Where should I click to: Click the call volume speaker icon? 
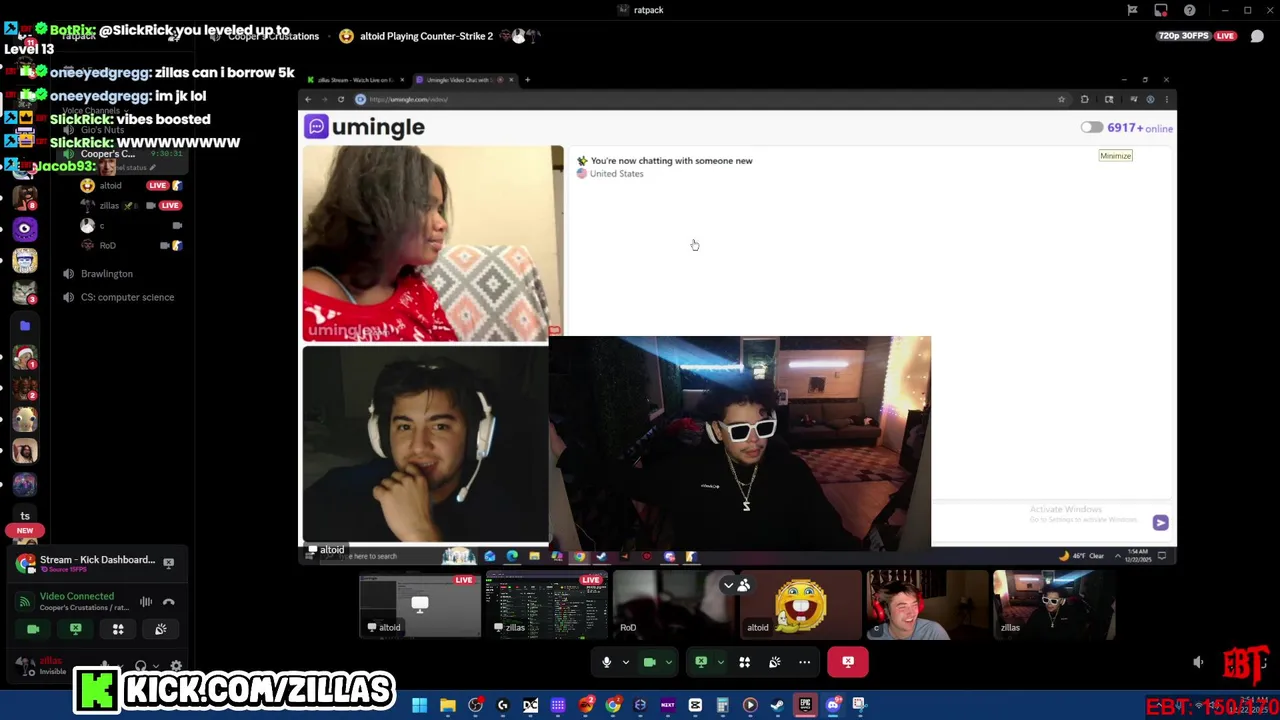click(x=1198, y=662)
